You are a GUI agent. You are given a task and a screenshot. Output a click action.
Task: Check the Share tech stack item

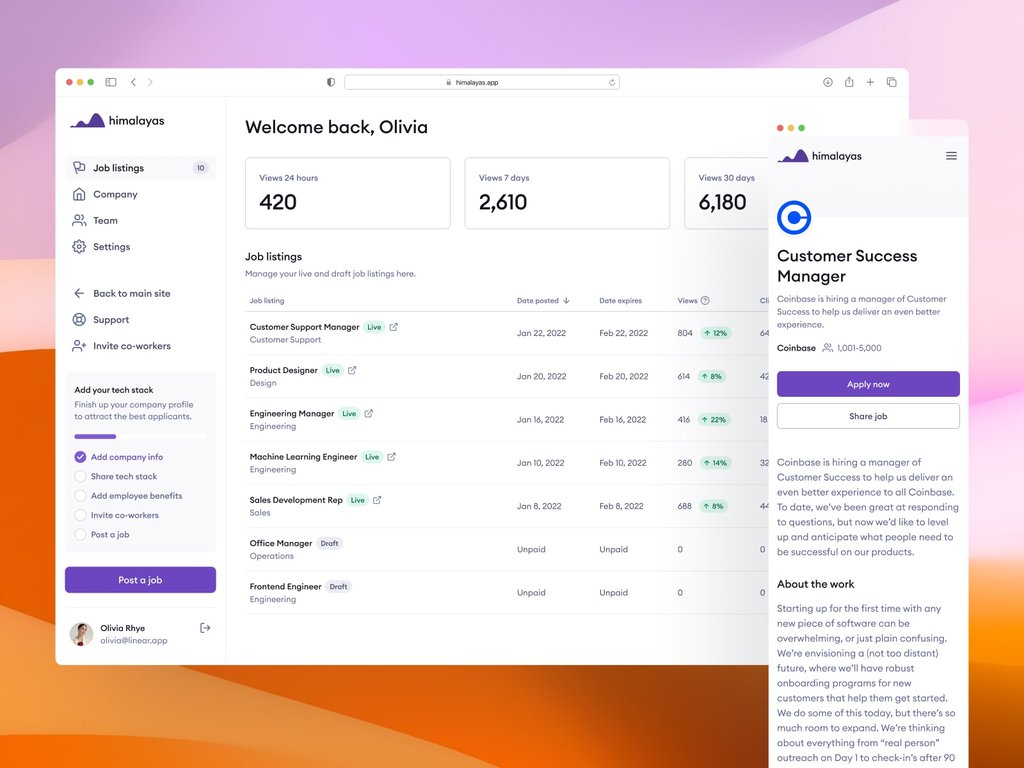(x=80, y=476)
